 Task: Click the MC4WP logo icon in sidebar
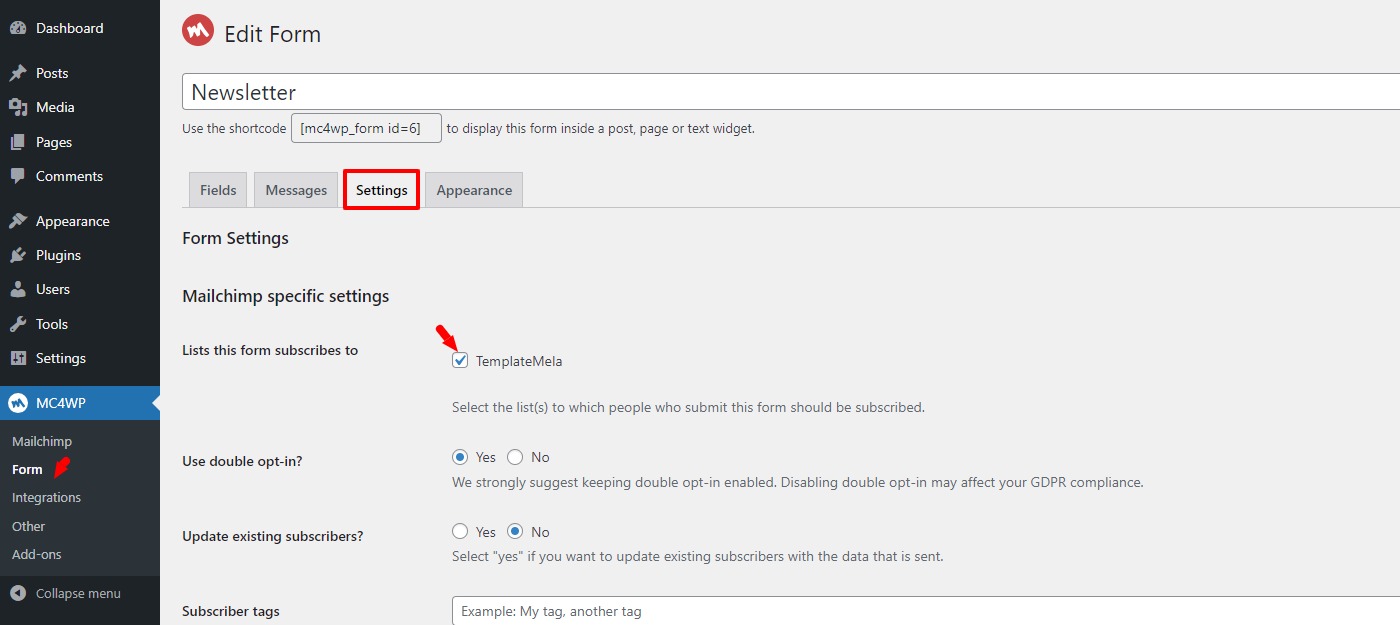(x=18, y=403)
